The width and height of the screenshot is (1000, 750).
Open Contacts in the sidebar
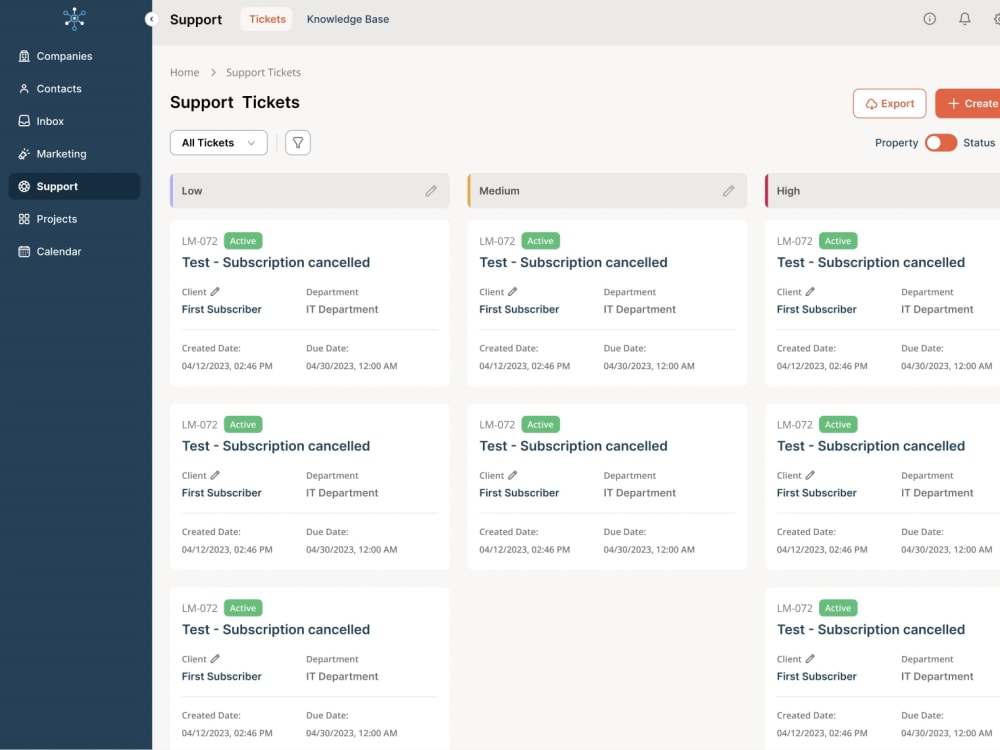tap(75, 89)
